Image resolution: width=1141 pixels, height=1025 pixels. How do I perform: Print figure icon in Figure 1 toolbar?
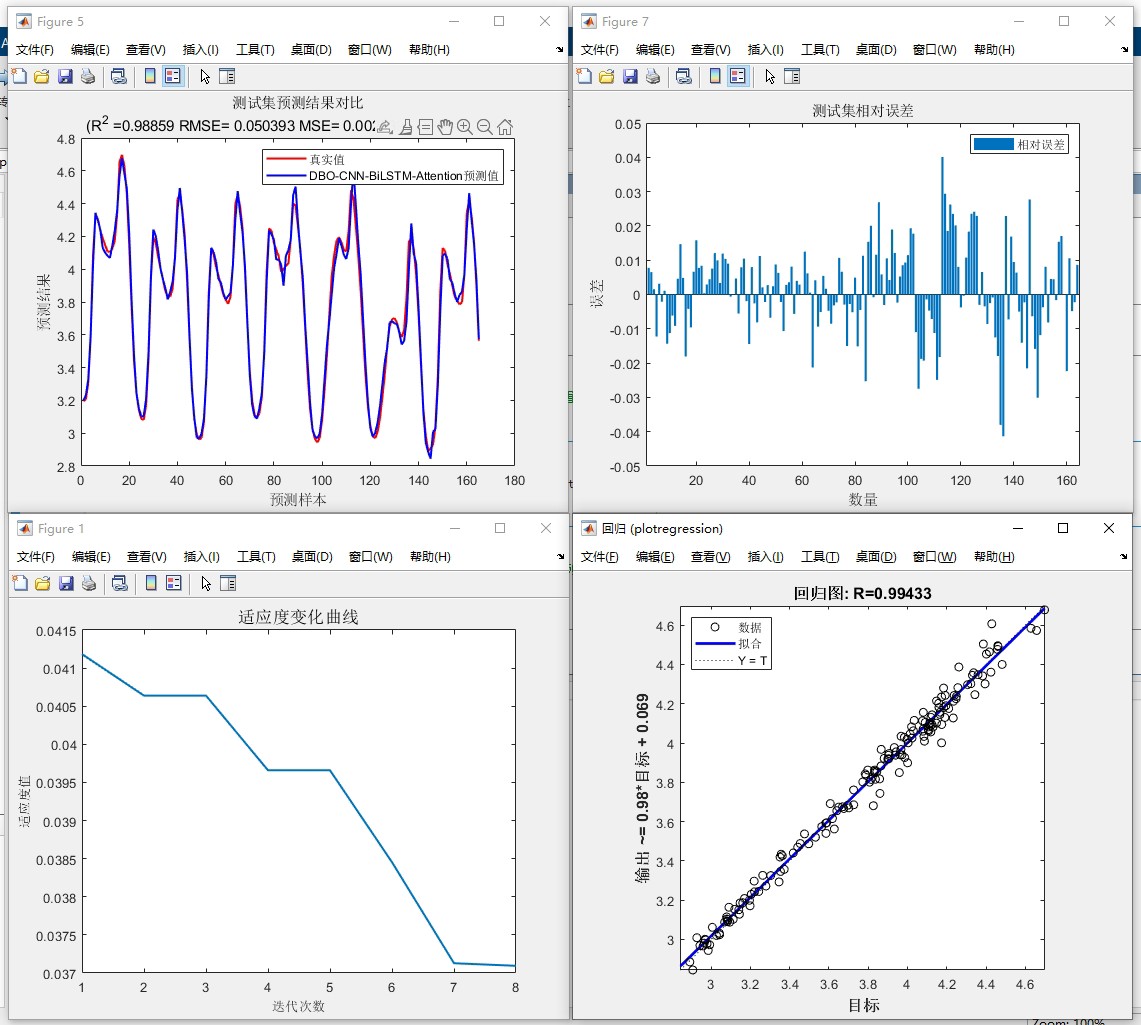click(x=89, y=583)
